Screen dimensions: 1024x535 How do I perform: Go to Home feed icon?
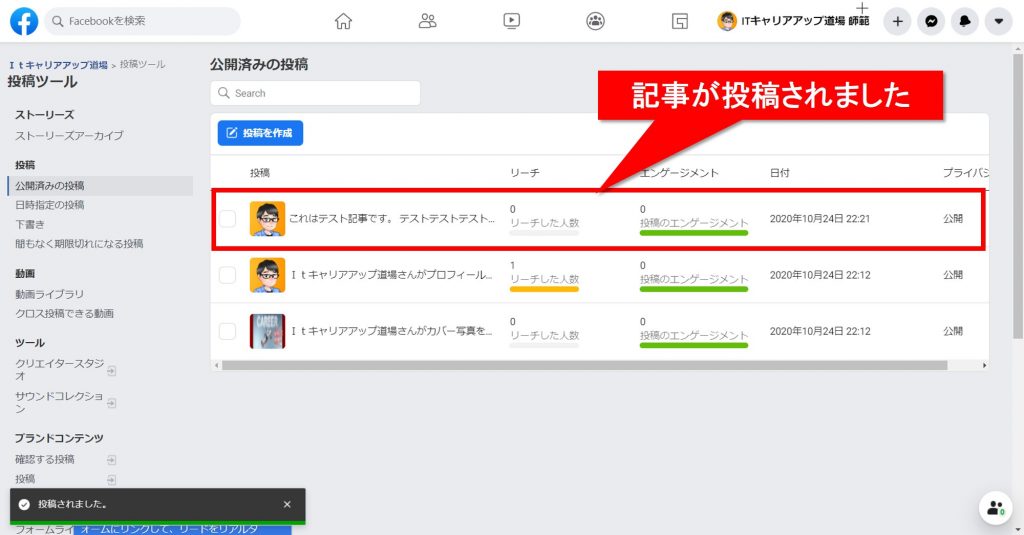coord(344,21)
